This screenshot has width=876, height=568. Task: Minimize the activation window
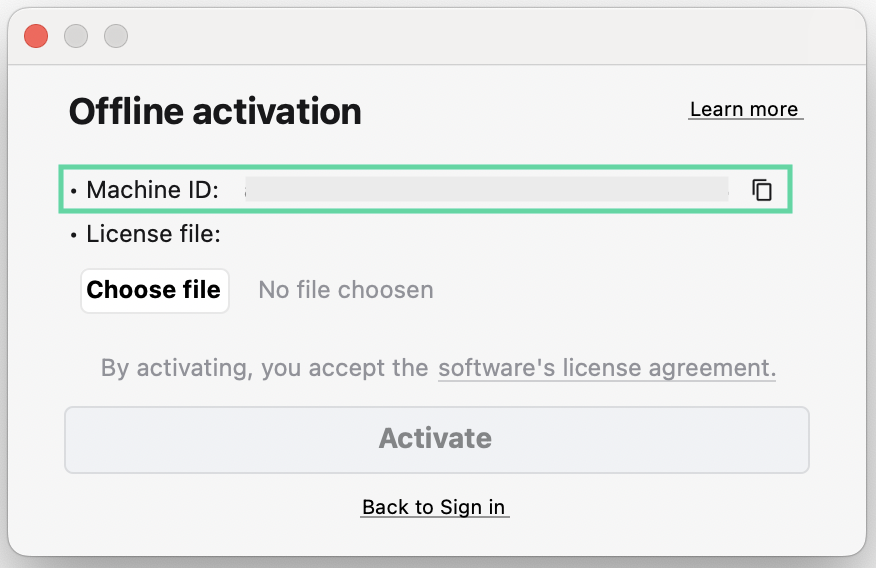[x=76, y=36]
